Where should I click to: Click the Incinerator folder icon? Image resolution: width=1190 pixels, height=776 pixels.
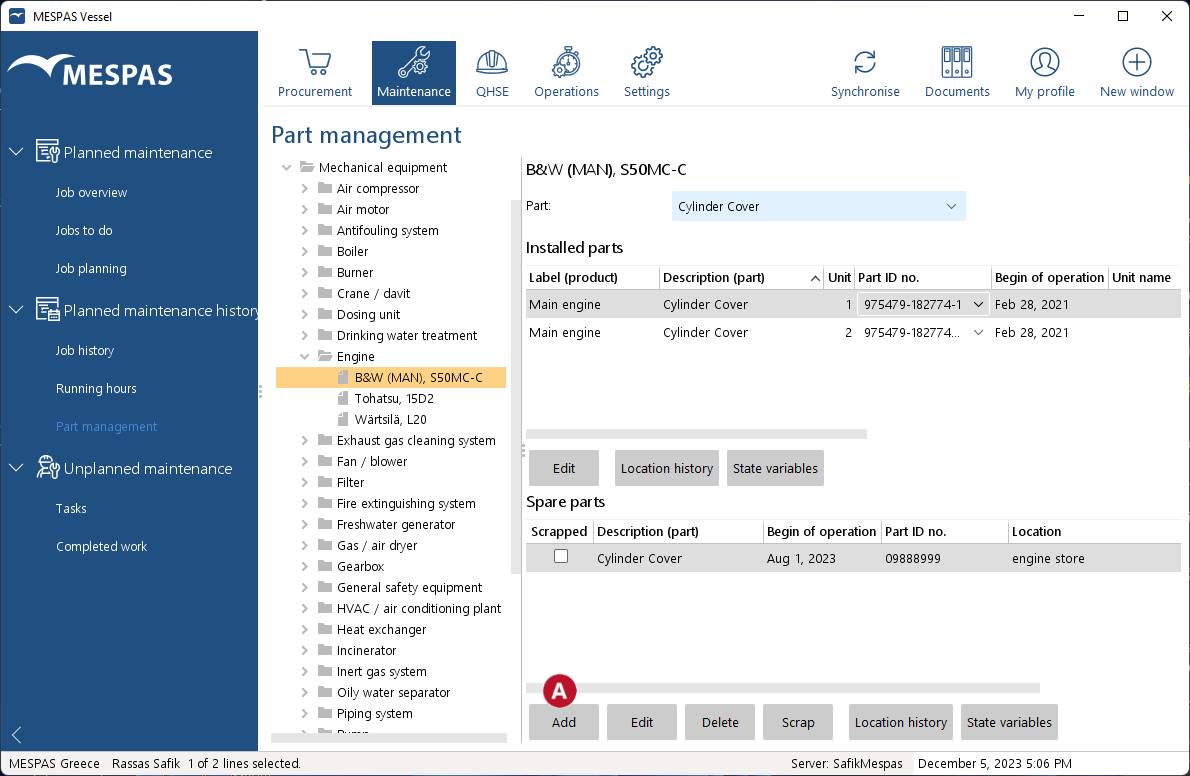point(325,650)
